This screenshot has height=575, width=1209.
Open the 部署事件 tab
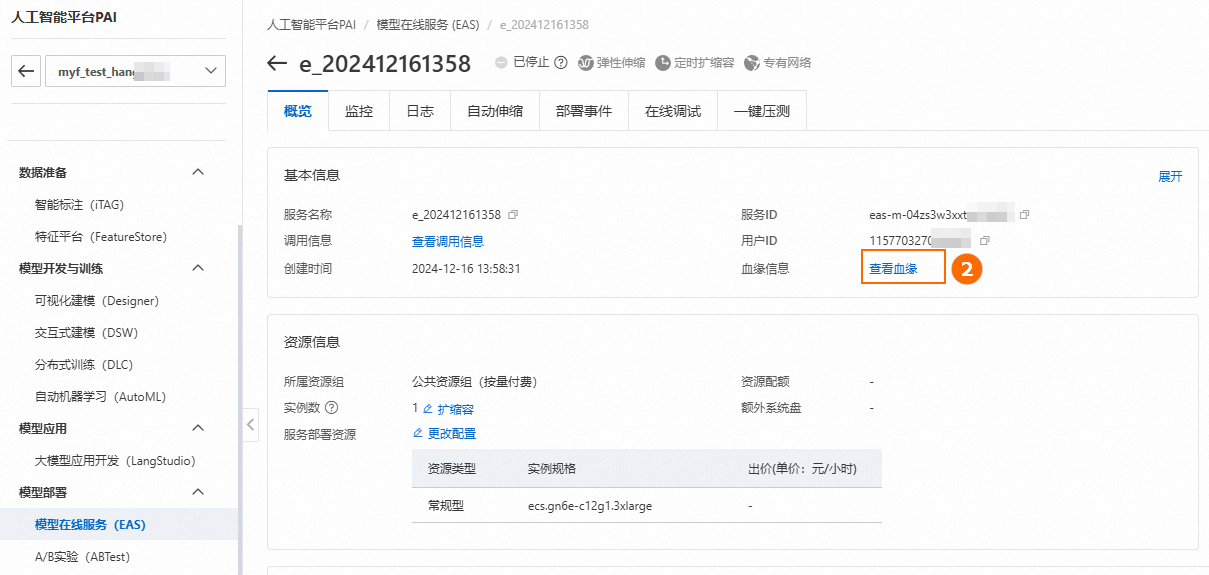[x=584, y=111]
